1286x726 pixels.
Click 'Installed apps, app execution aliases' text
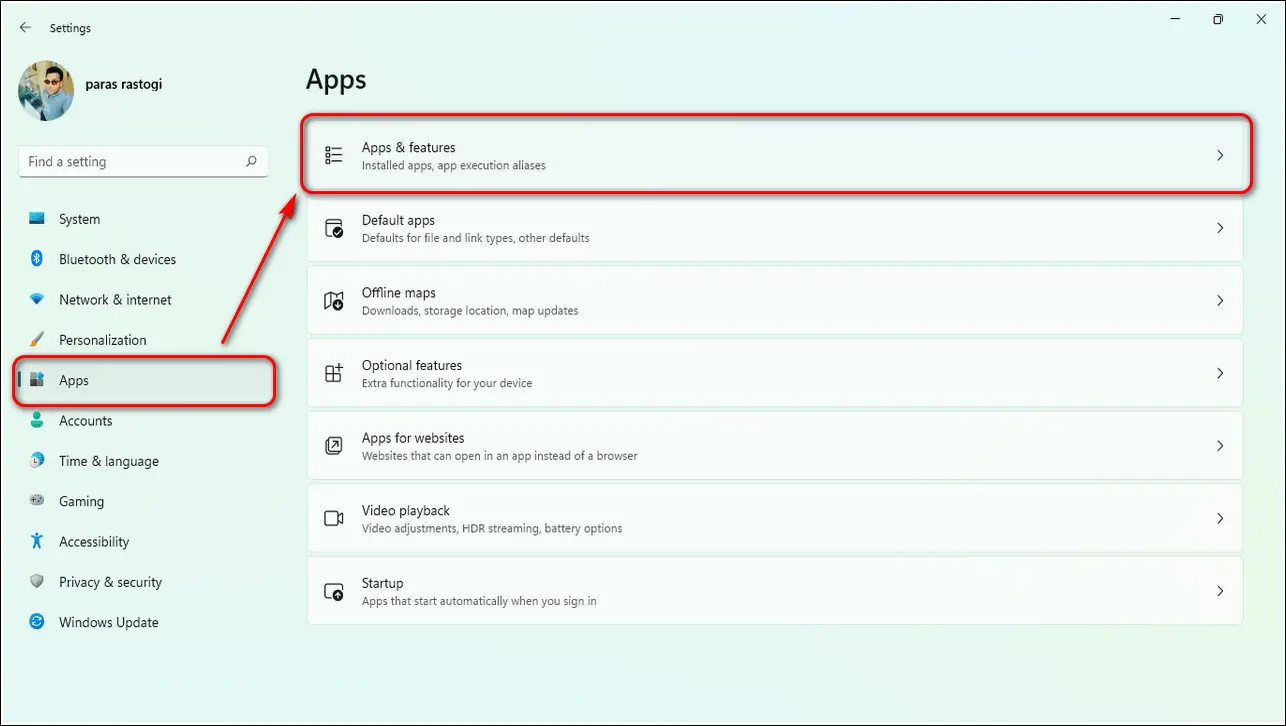[x=454, y=165]
